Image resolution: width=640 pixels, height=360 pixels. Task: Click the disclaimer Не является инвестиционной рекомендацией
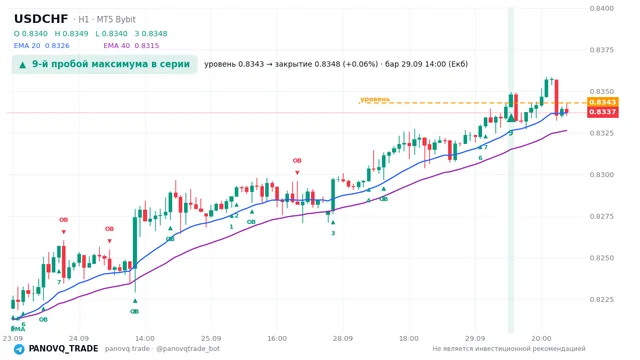[x=509, y=349]
